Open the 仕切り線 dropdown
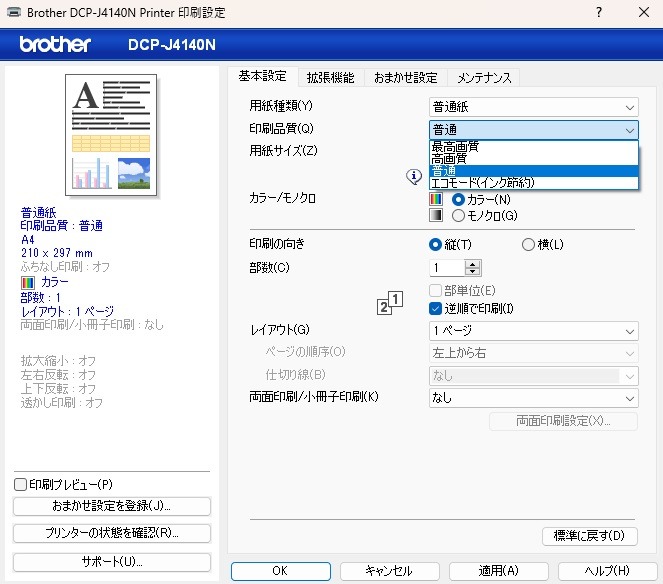The image size is (663, 584). point(534,376)
